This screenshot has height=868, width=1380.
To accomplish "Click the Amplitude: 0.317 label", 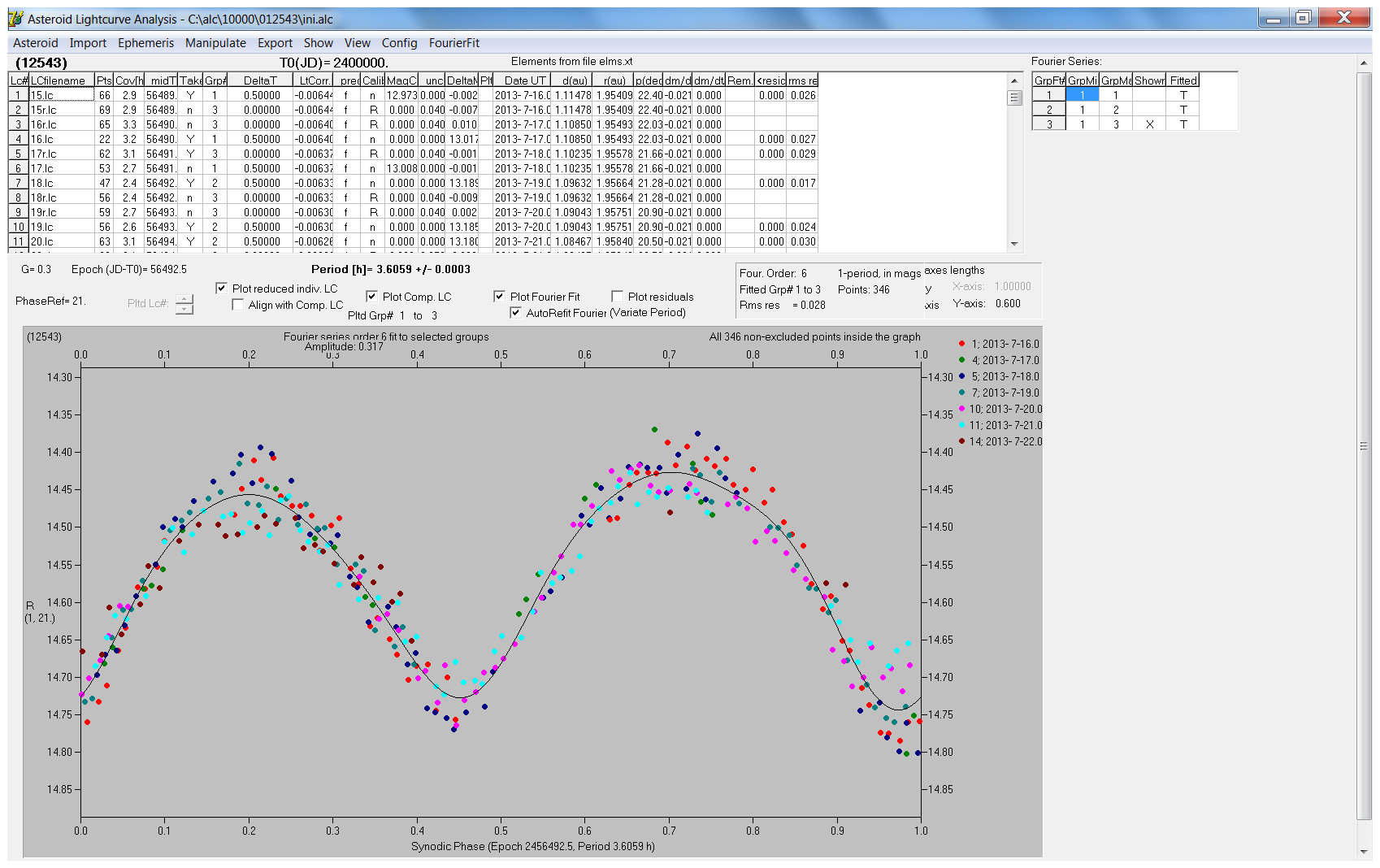I will [x=344, y=347].
